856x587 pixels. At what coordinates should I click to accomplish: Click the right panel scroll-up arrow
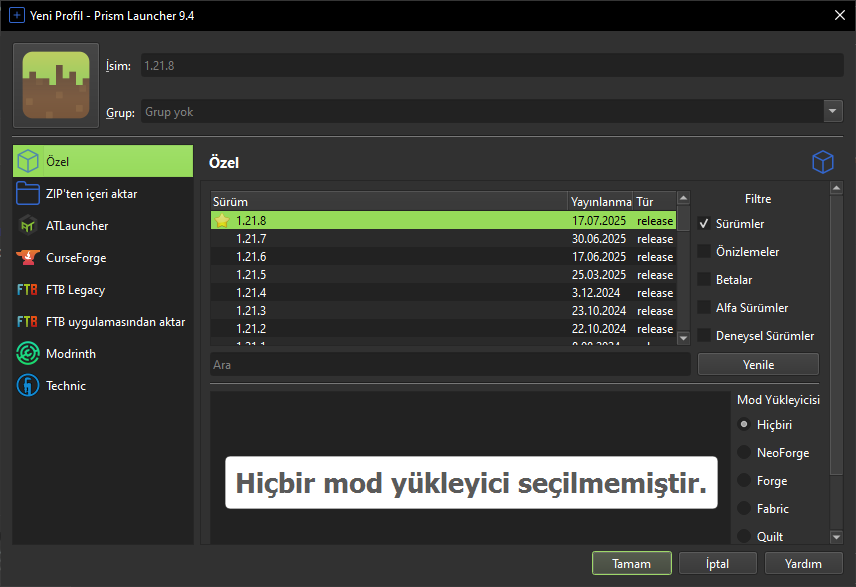pyautogui.click(x=836, y=188)
